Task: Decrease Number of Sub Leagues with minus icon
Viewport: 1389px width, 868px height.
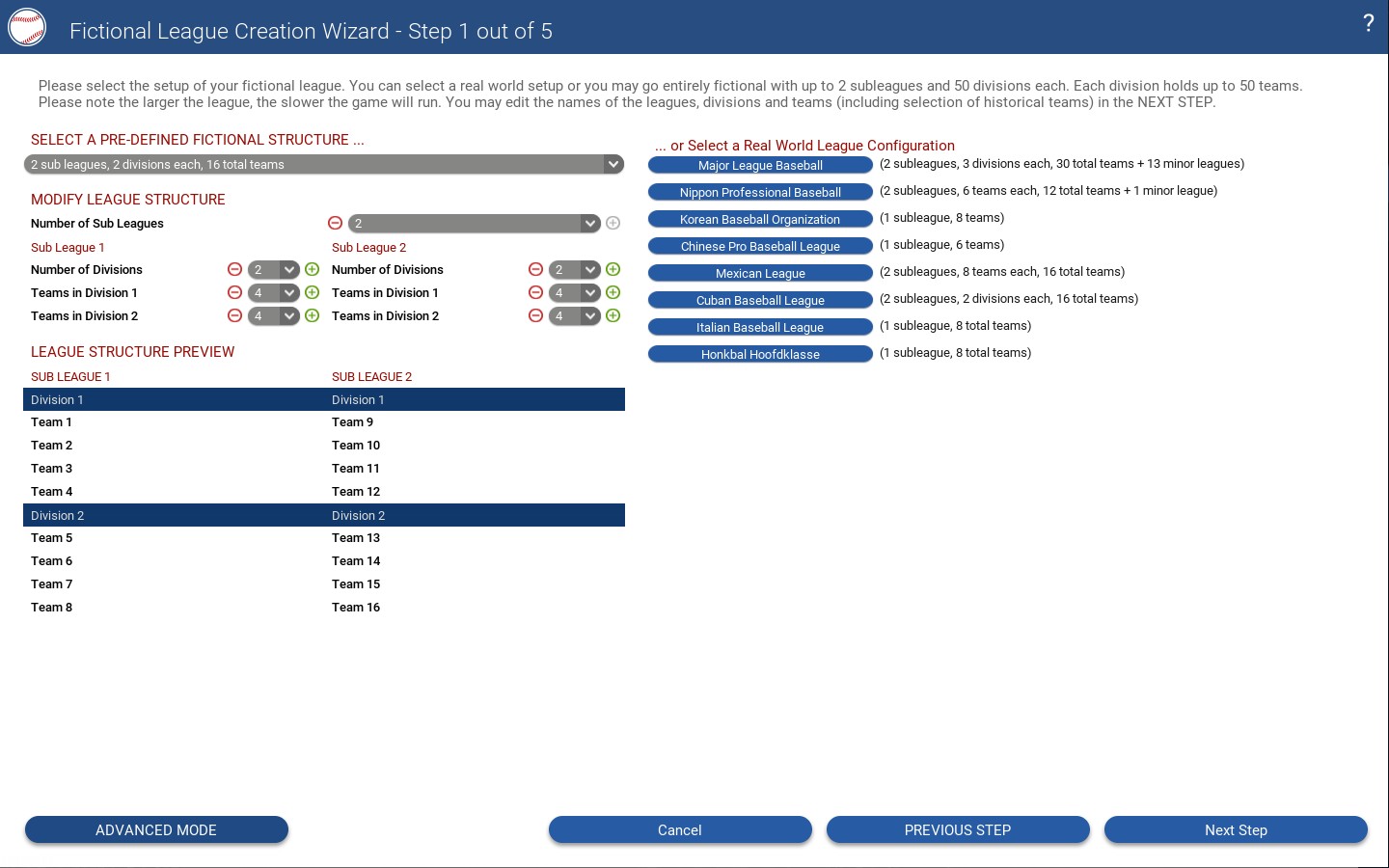Action: (335, 223)
